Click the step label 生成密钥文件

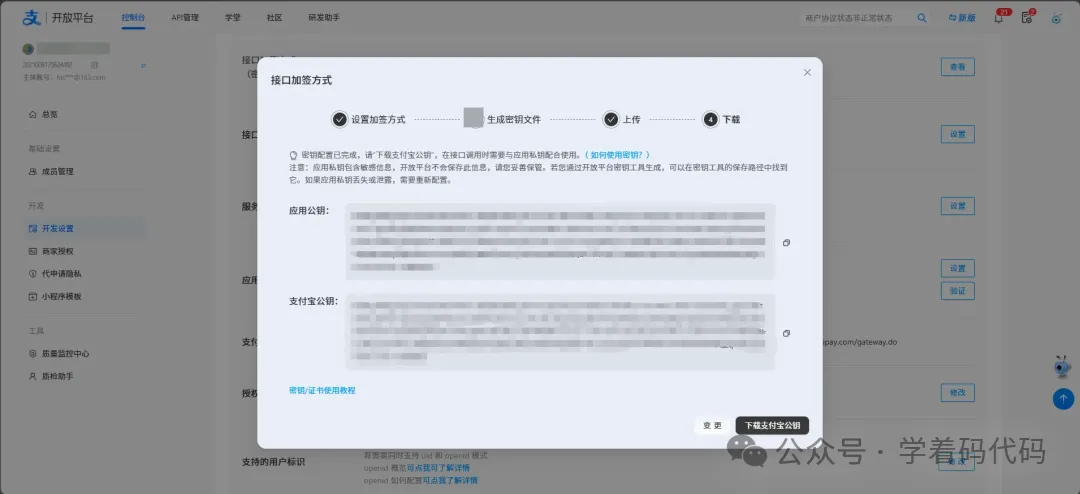pyautogui.click(x=514, y=119)
